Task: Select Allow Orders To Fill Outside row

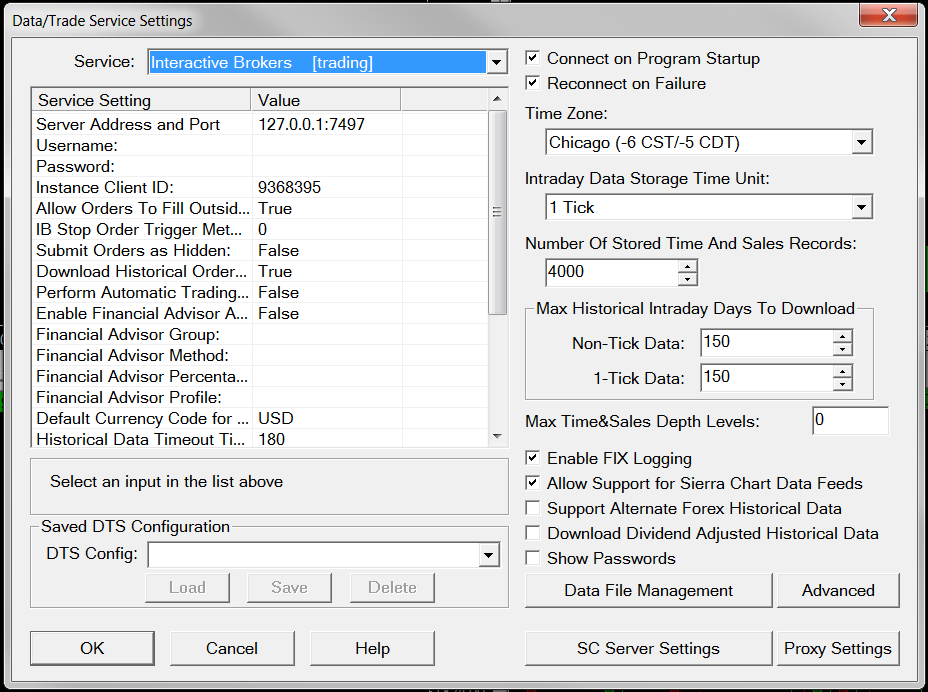Action: 260,208
